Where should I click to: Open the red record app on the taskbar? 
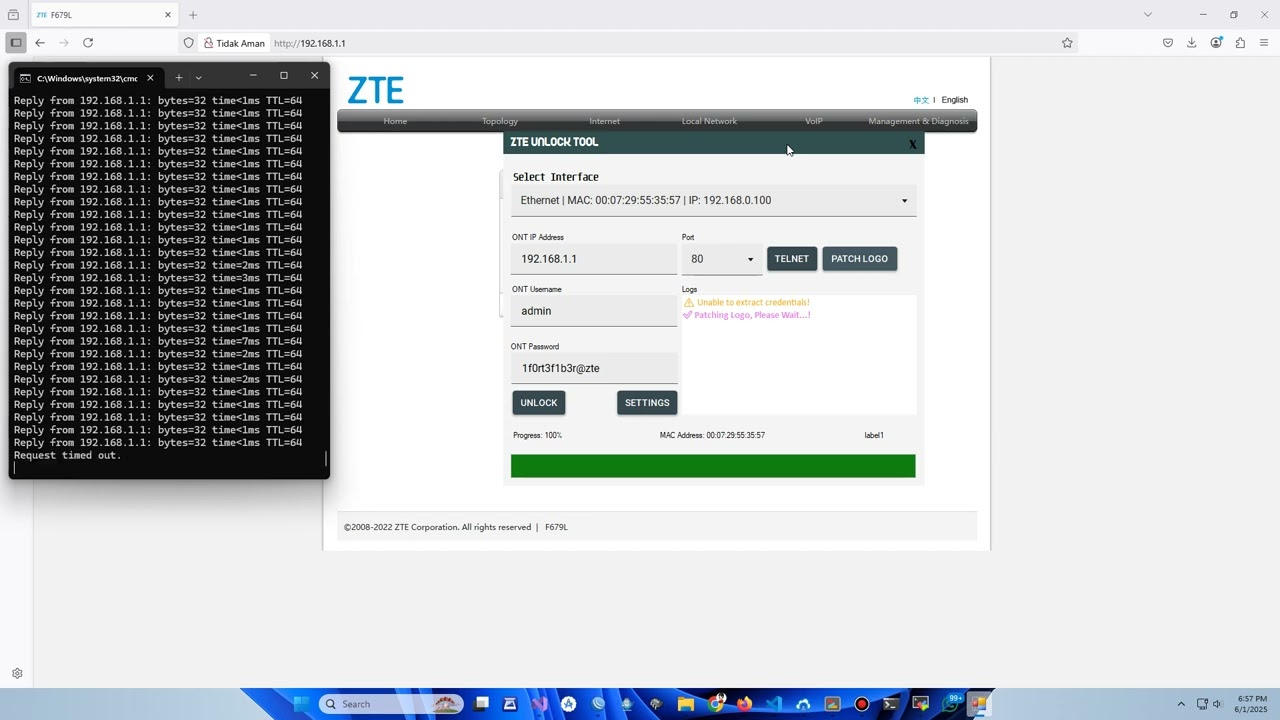click(862, 704)
